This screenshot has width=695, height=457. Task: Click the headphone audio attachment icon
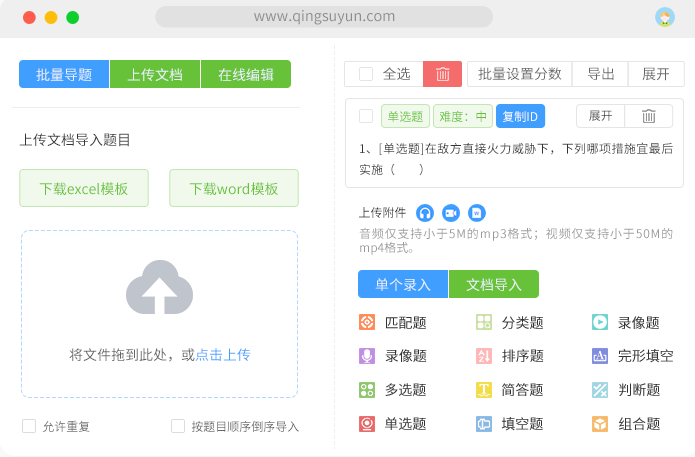pyautogui.click(x=425, y=213)
